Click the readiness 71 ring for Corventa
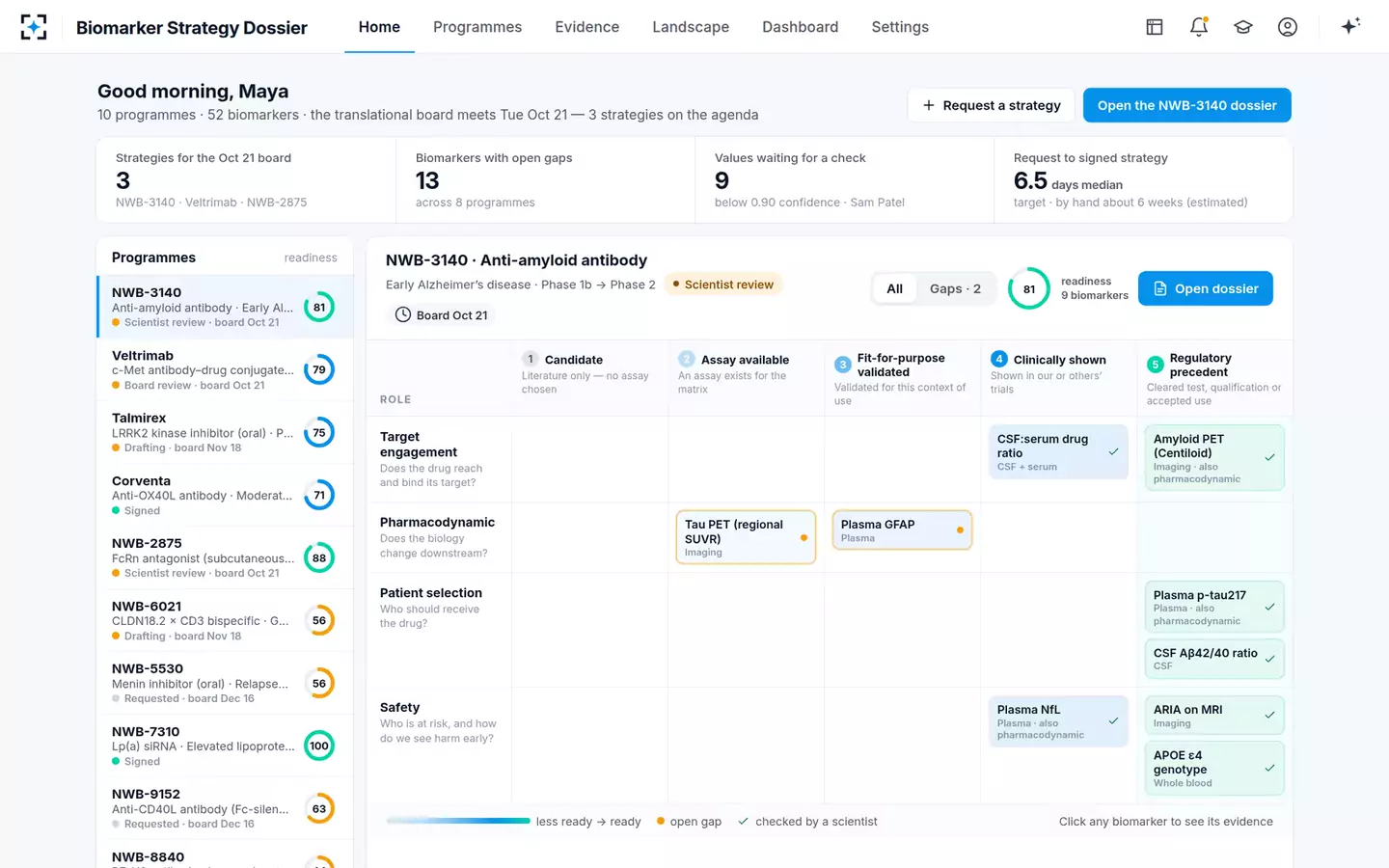The height and width of the screenshot is (868, 1389). pyautogui.click(x=319, y=496)
